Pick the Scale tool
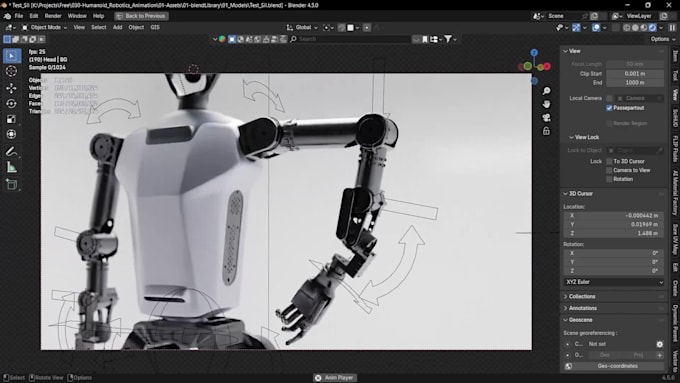 click(12, 119)
